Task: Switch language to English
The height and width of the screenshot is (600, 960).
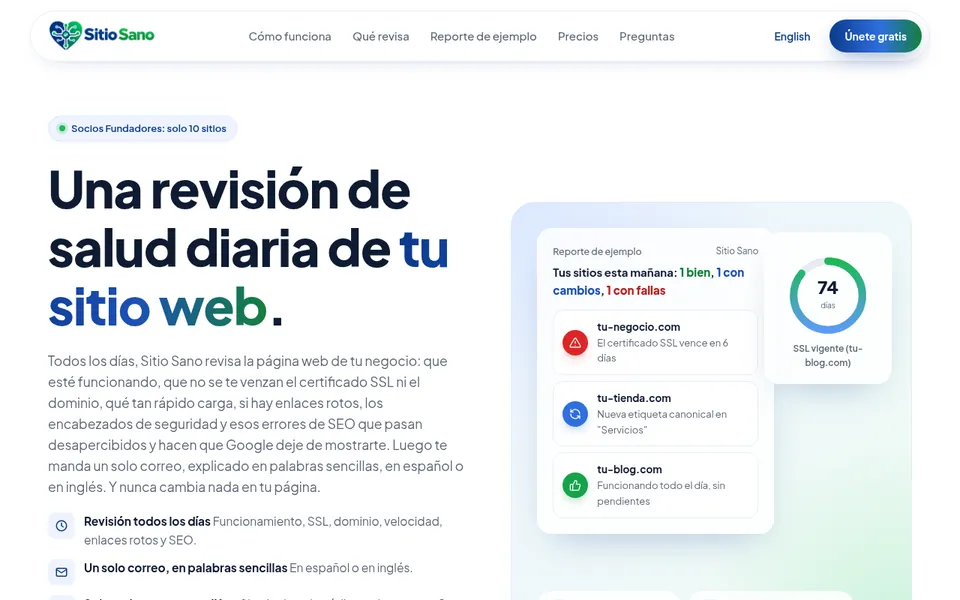Action: pyautogui.click(x=792, y=37)
